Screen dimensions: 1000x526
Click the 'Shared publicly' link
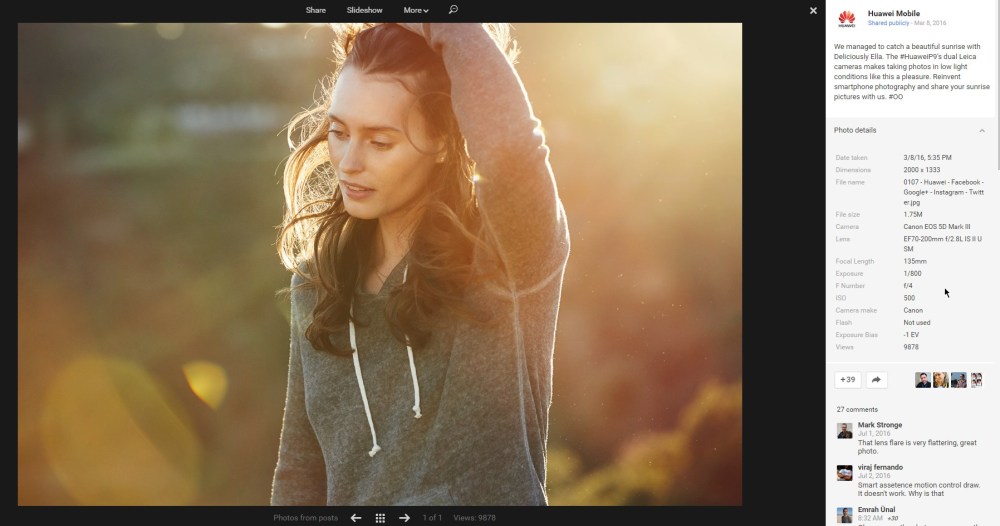click(887, 22)
